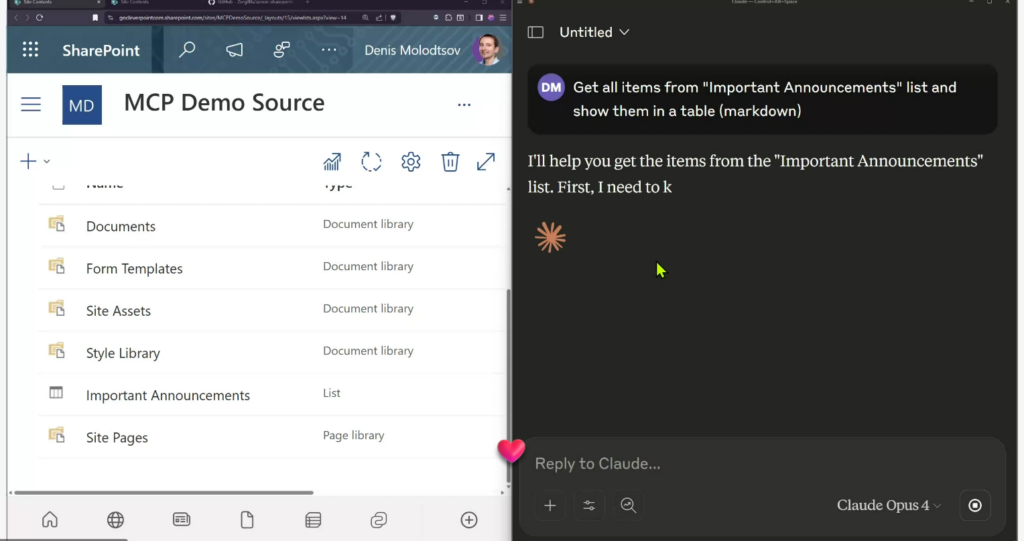The image size is (1024, 541).
Task: Open the announcements megaphone icon
Action: coord(234,50)
